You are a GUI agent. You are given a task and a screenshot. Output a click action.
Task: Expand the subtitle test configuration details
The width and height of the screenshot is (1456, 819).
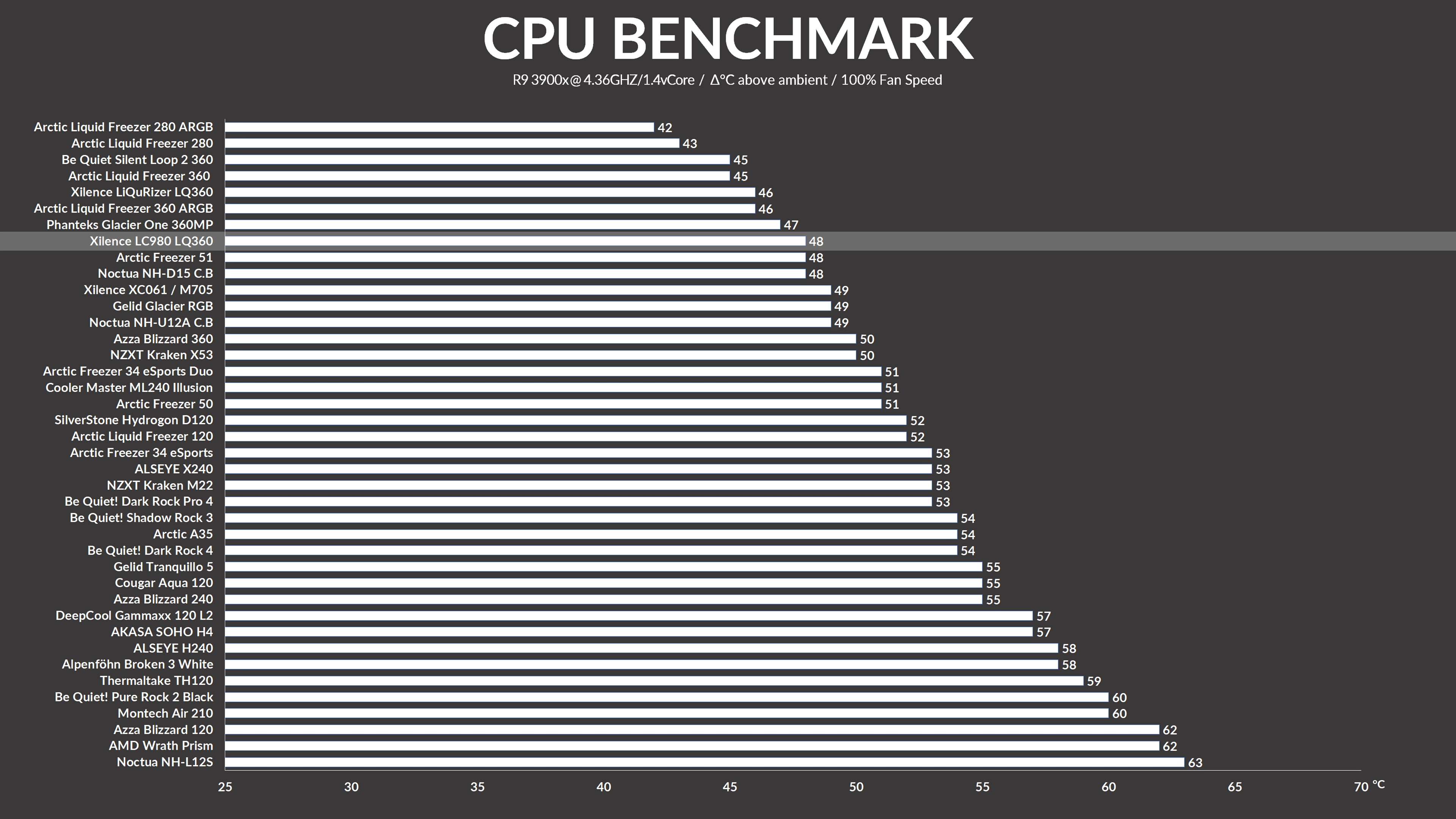tap(728, 80)
